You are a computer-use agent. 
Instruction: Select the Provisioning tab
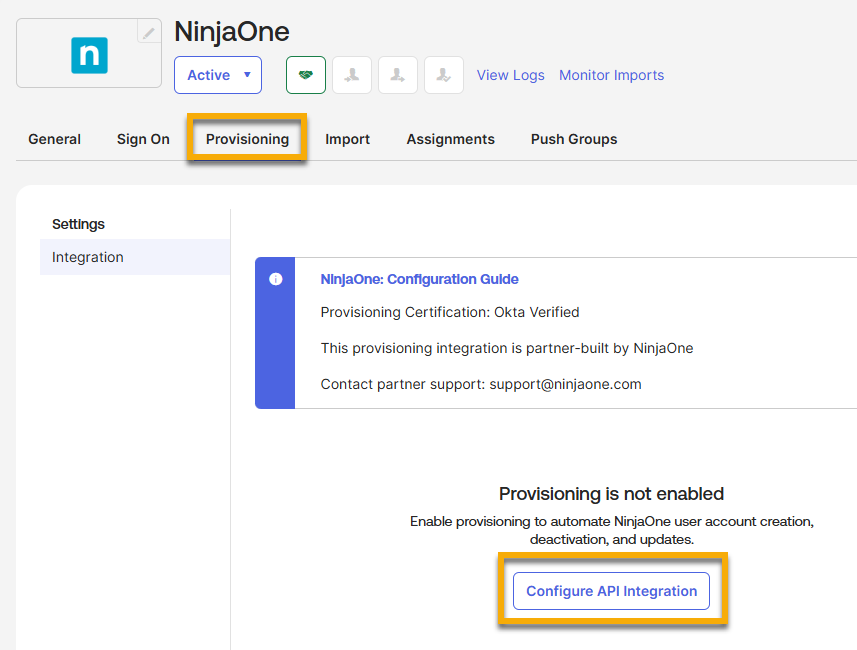point(246,139)
